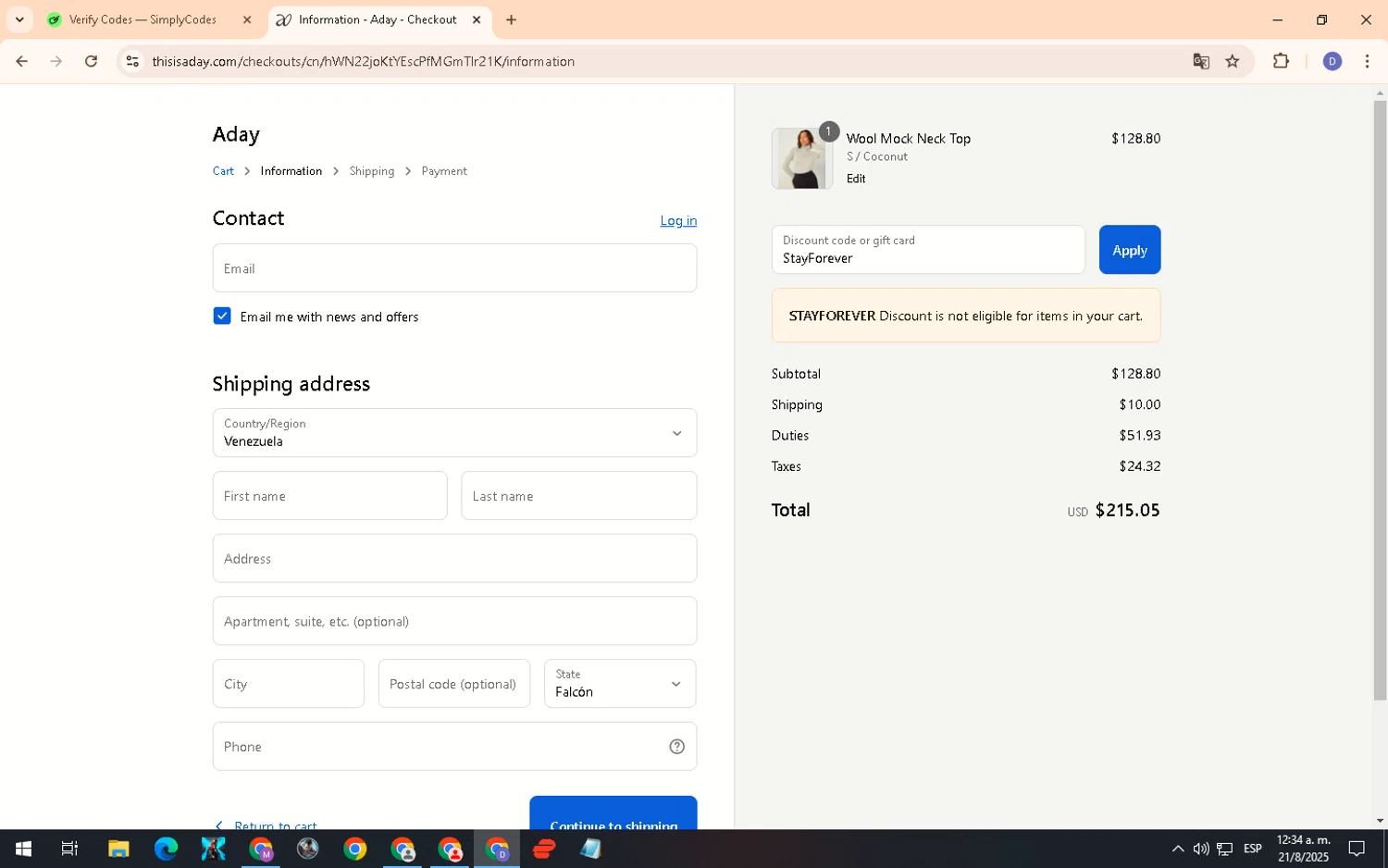Show hidden system tray icons
The height and width of the screenshot is (868, 1388).
click(x=1178, y=849)
